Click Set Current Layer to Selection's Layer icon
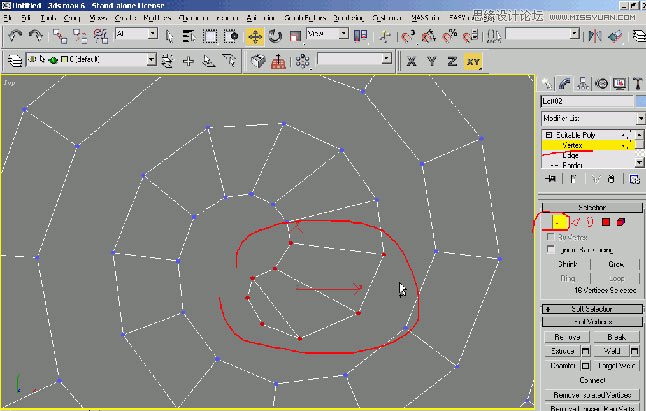The image size is (646, 411). pyautogui.click(x=229, y=61)
